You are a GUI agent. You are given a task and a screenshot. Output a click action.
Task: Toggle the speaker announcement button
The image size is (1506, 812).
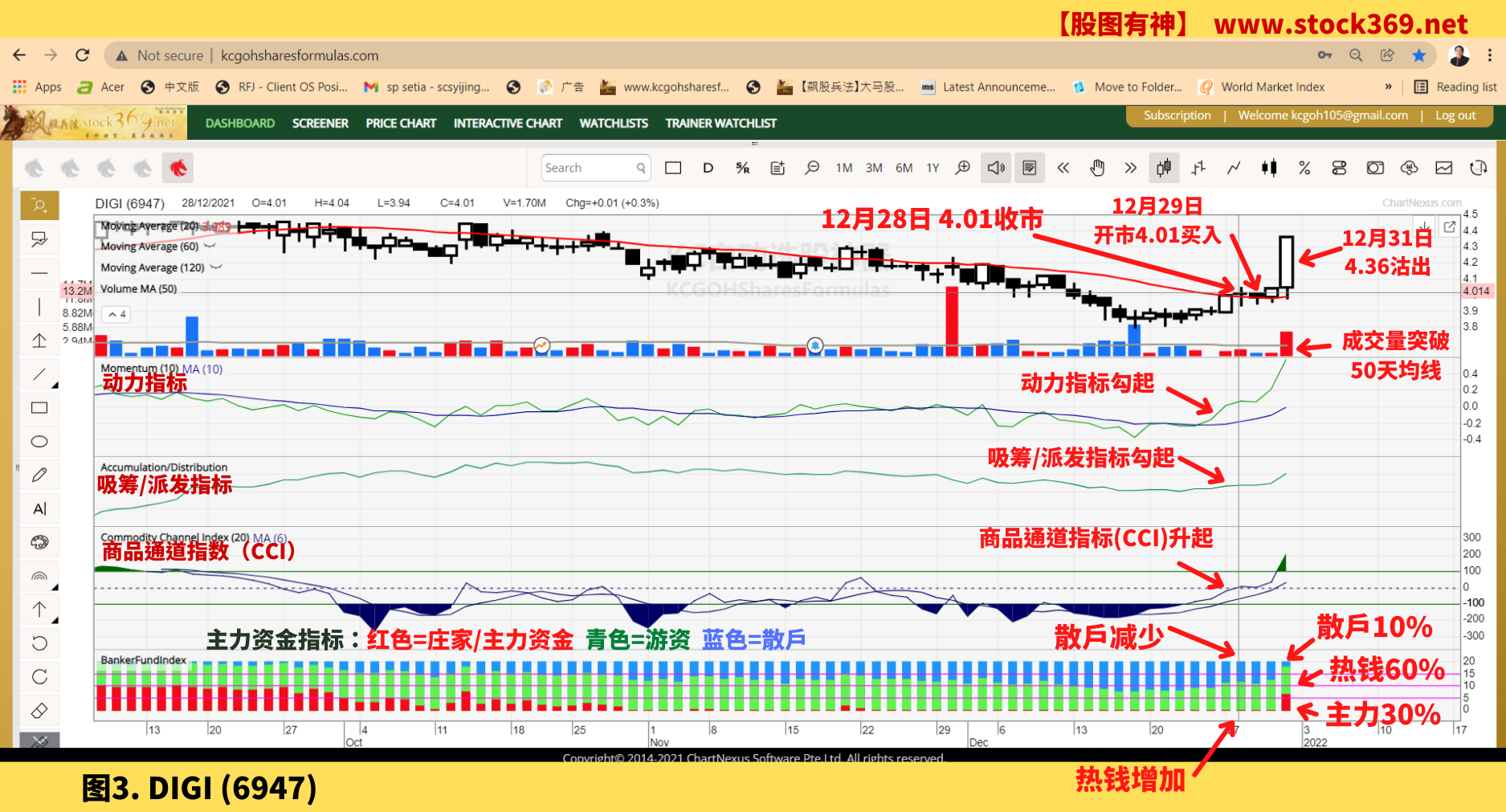[x=996, y=168]
